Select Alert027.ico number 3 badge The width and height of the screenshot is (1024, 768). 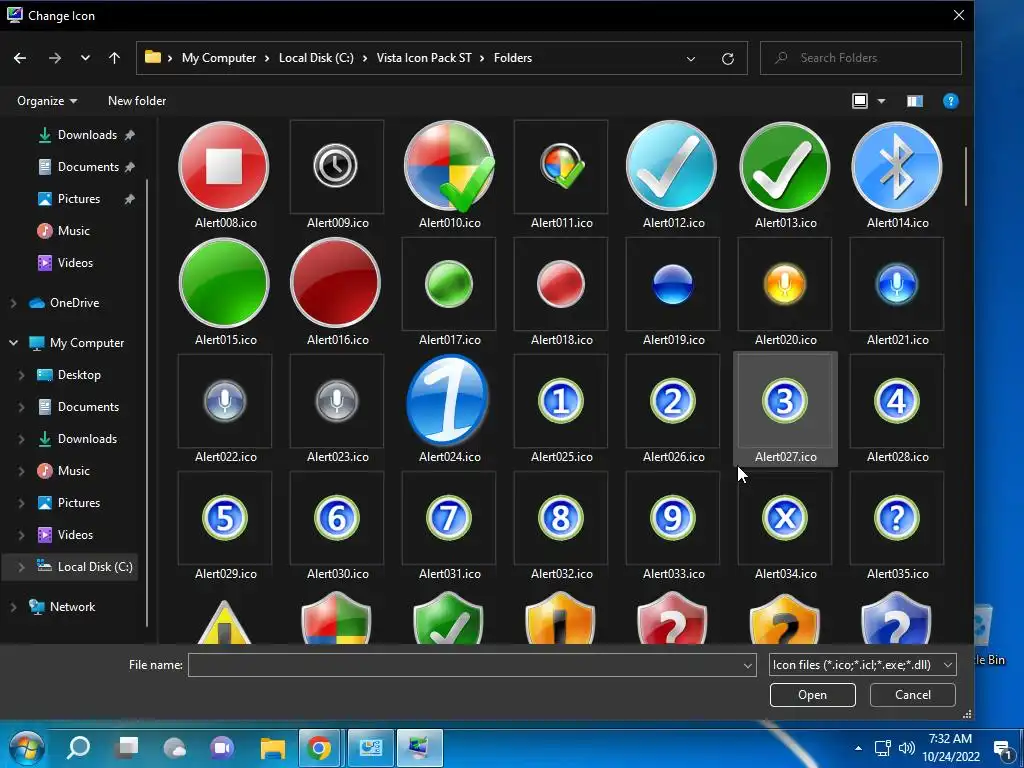[x=785, y=400]
